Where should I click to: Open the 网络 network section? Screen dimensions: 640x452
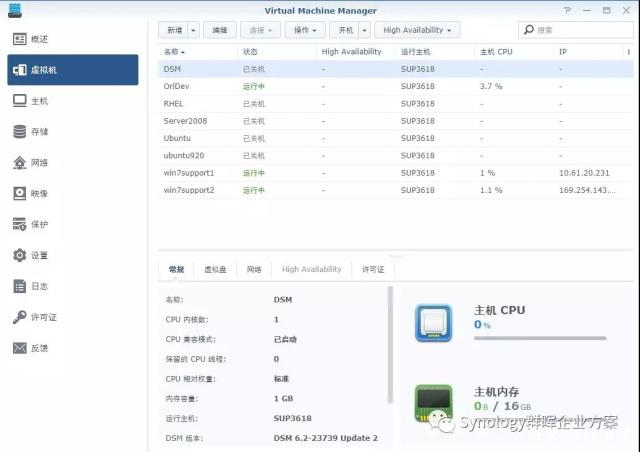click(40, 163)
